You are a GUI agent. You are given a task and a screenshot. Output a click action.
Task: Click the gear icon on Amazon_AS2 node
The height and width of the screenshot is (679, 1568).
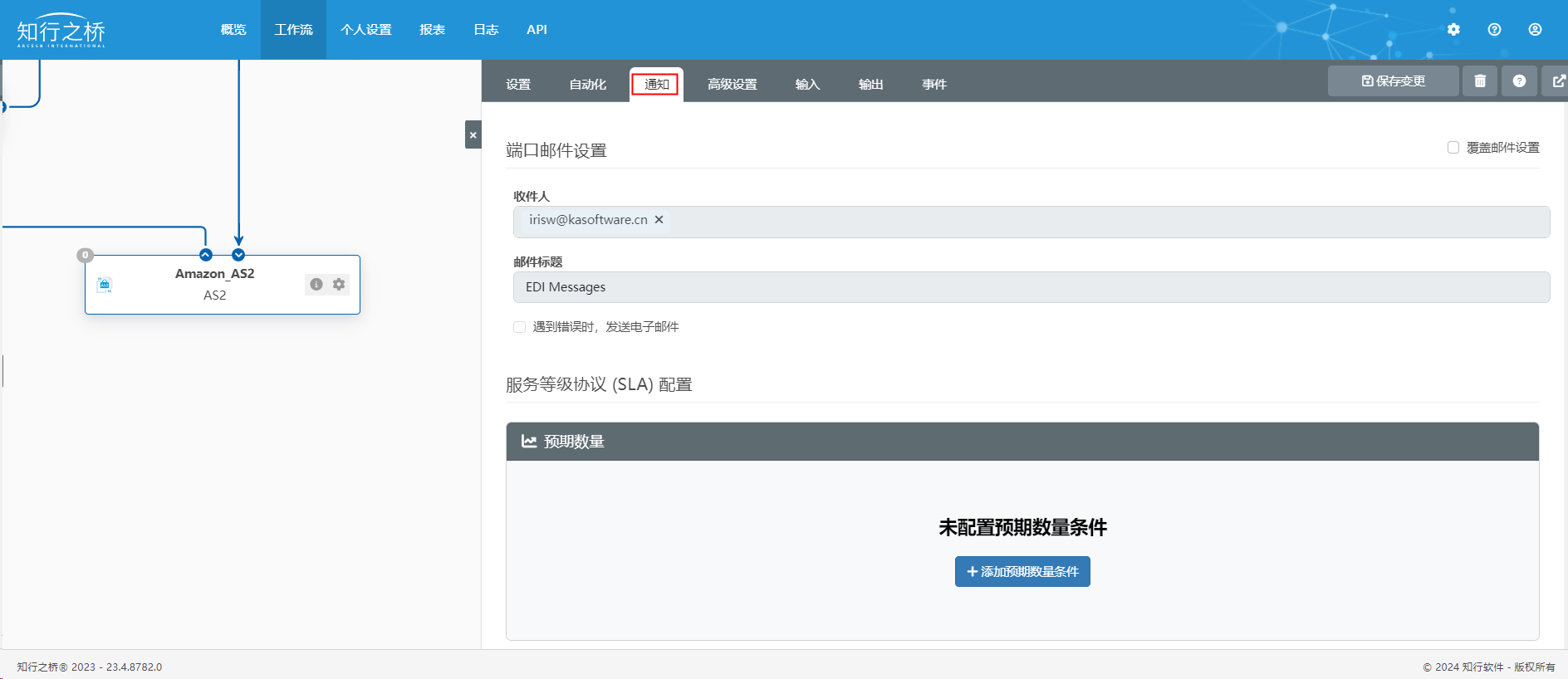point(339,285)
